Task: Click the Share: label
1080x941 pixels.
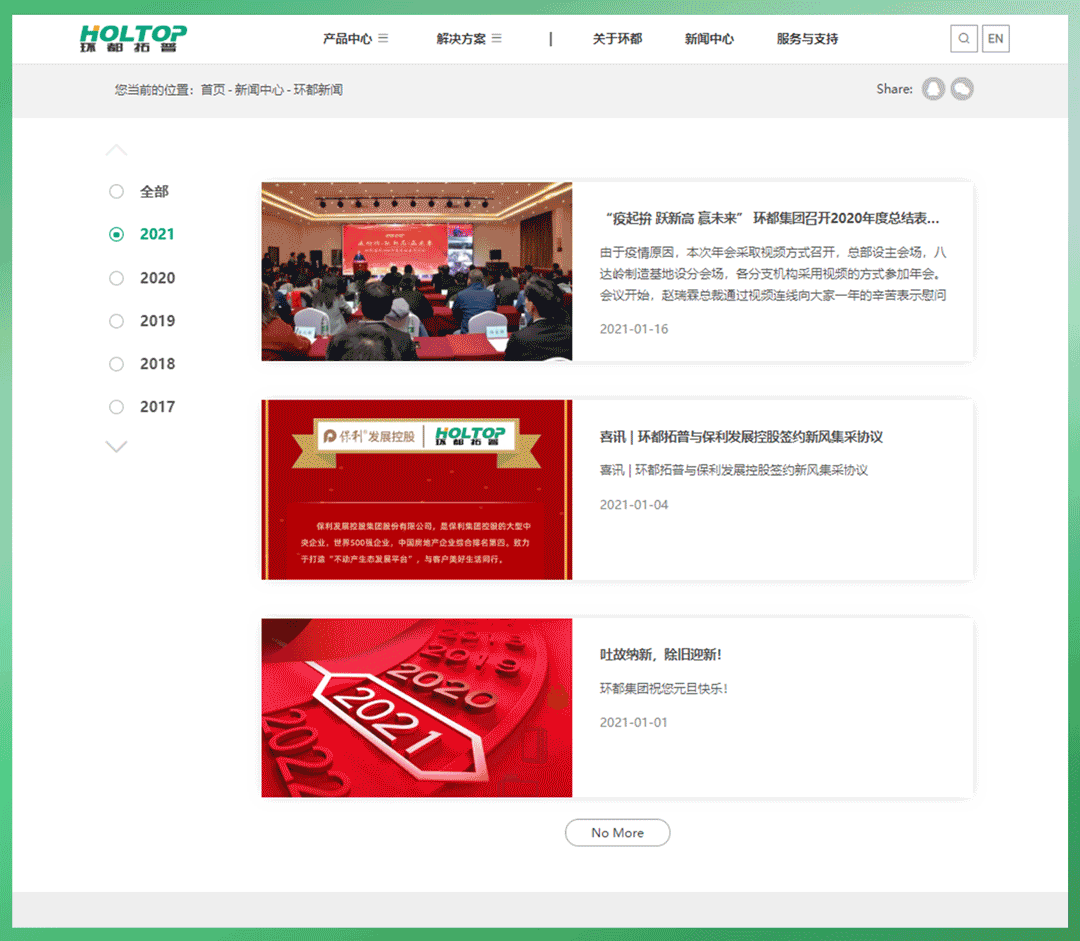Action: coord(894,89)
